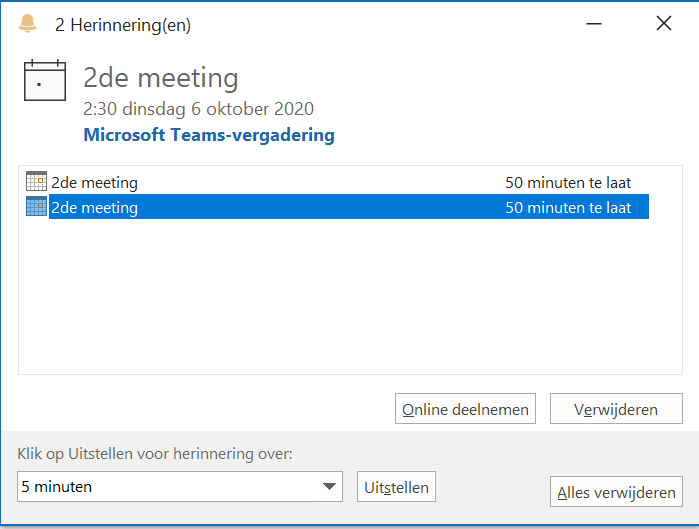Select the first 2de meeting reminder
Image resolution: width=699 pixels, height=529 pixels.
tap(337, 182)
